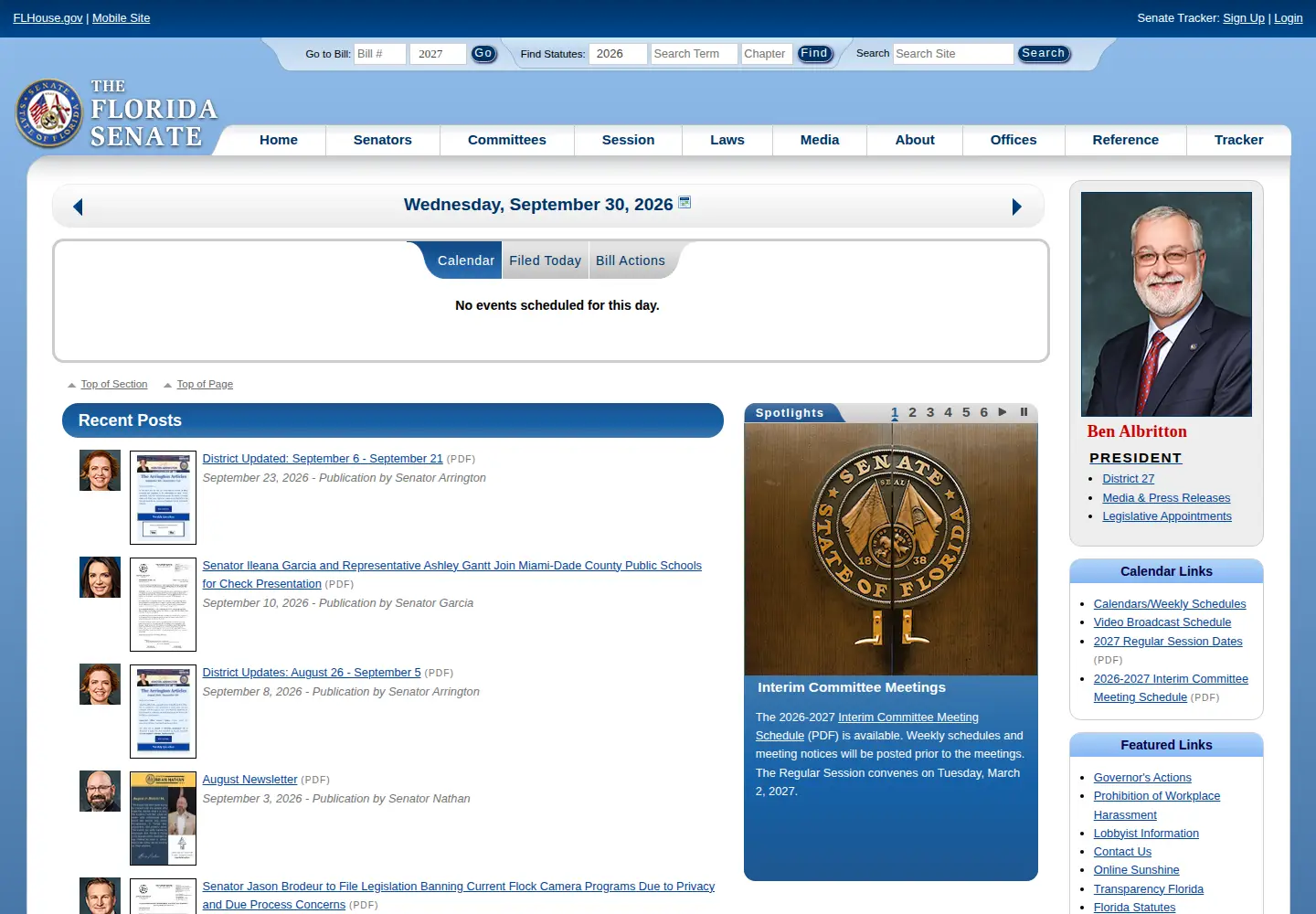Screen dimensions: 1316x914
Task: Click the Find statutes button
Action: tap(814, 54)
